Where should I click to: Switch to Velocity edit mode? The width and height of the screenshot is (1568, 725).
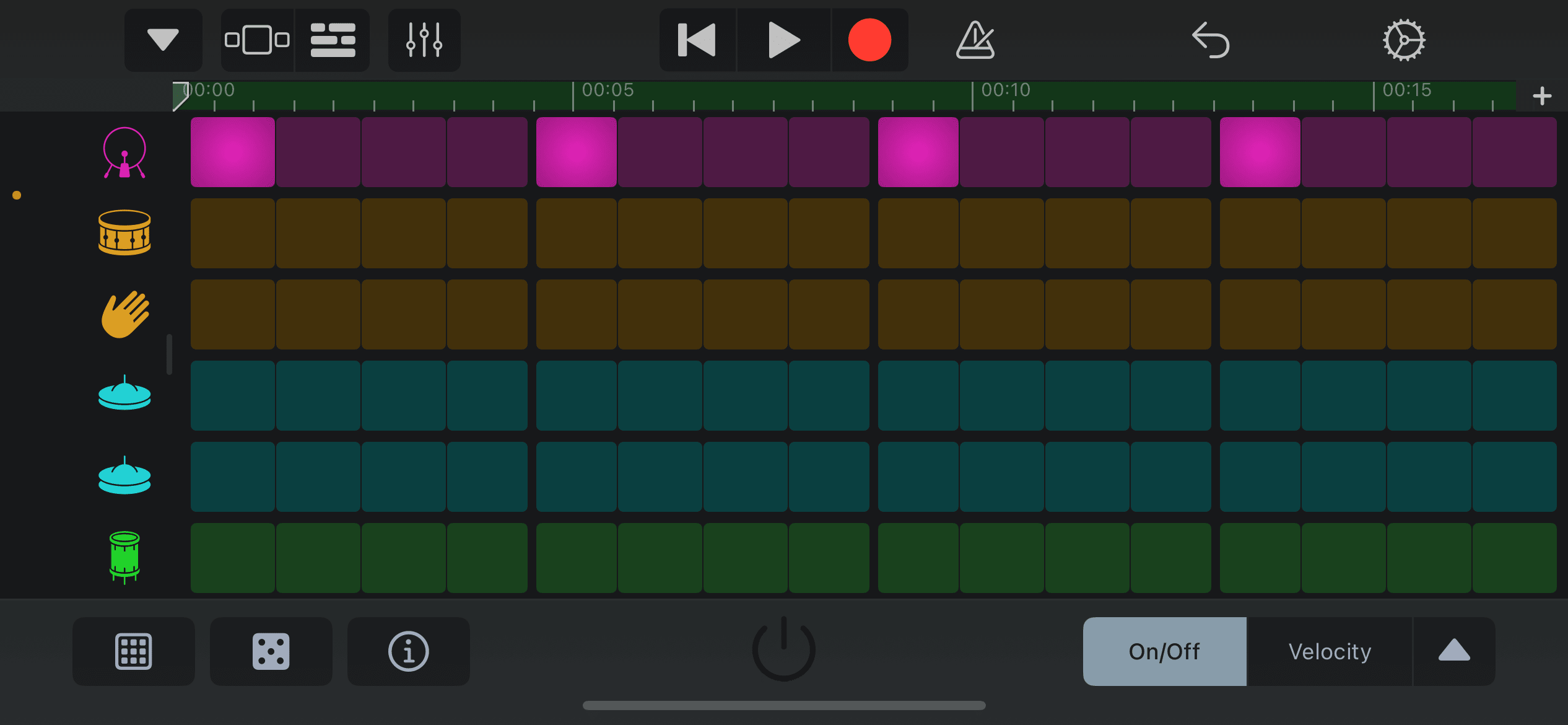(1330, 651)
